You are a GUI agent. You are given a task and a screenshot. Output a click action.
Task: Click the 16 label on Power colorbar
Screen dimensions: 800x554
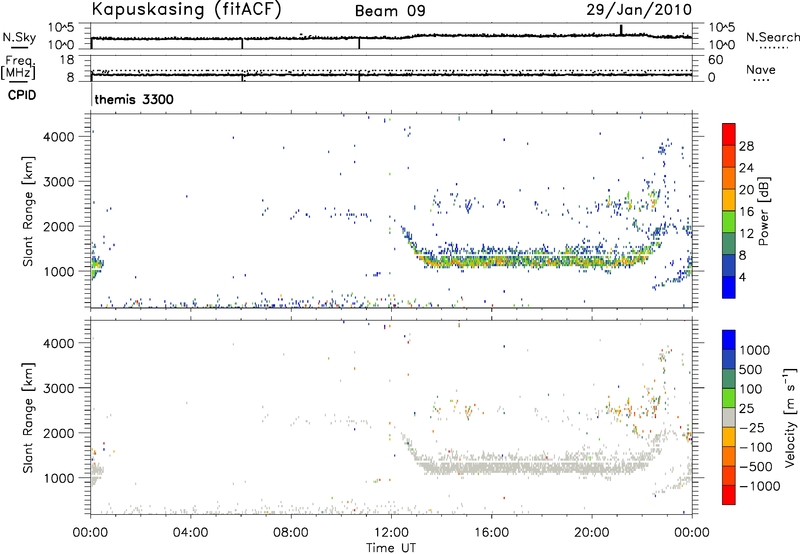coord(746,212)
